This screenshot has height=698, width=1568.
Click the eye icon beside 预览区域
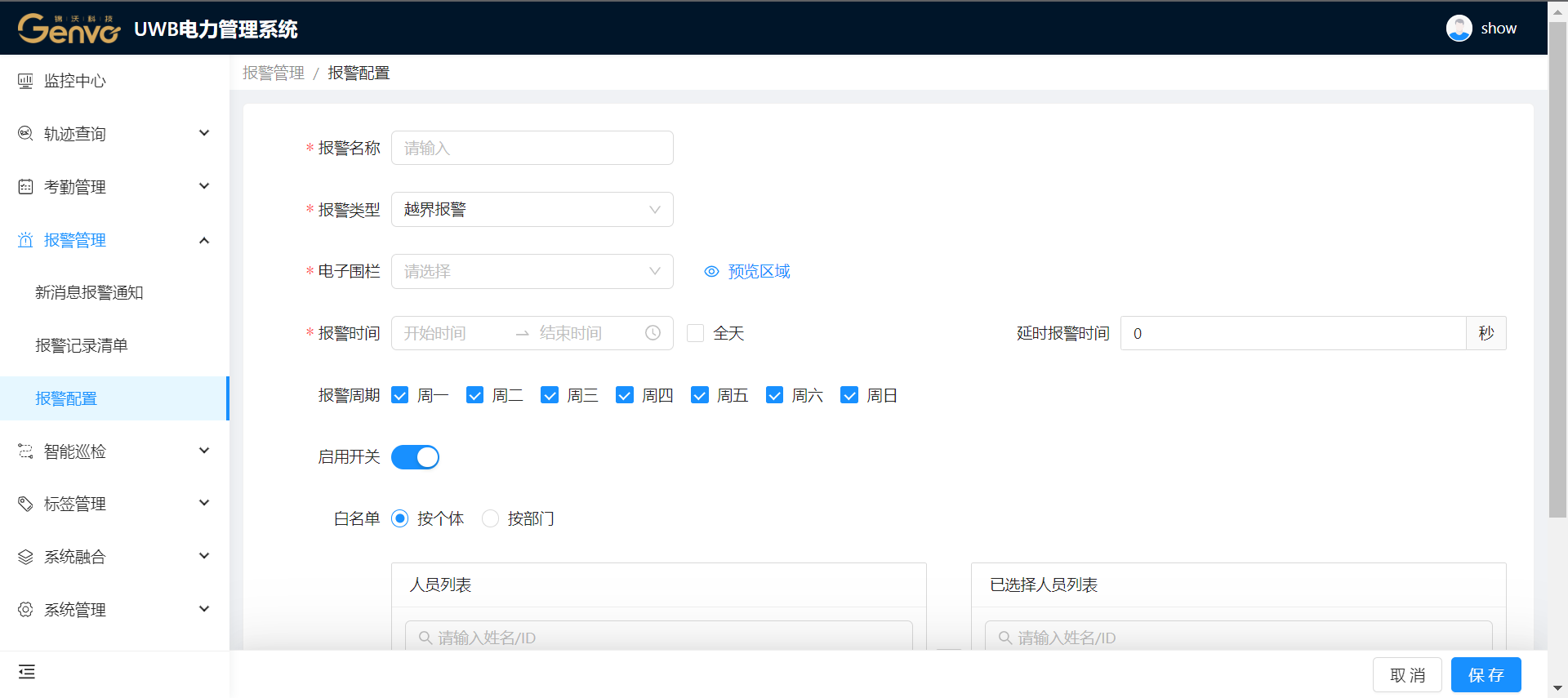[711, 272]
